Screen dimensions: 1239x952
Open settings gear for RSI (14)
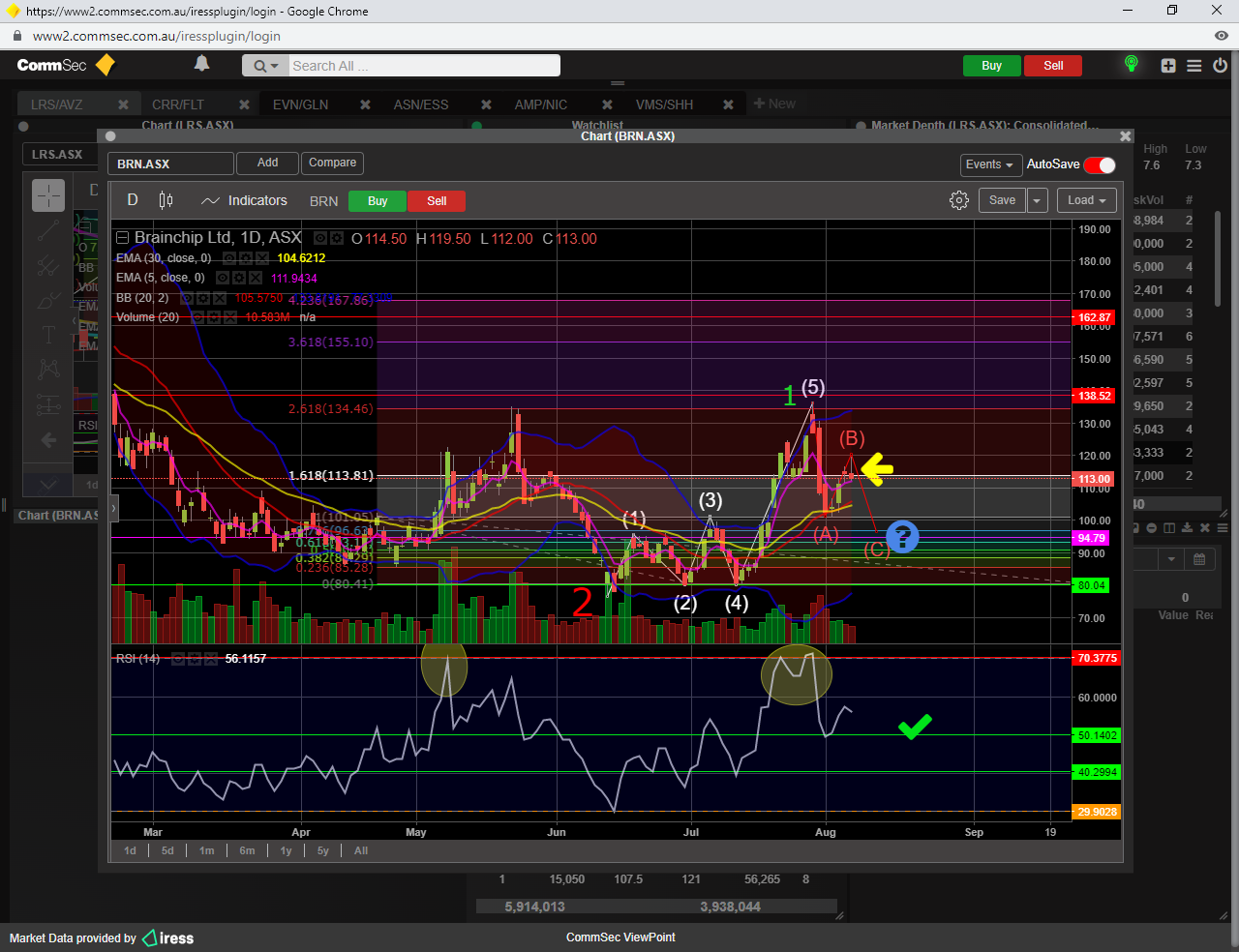(x=195, y=659)
